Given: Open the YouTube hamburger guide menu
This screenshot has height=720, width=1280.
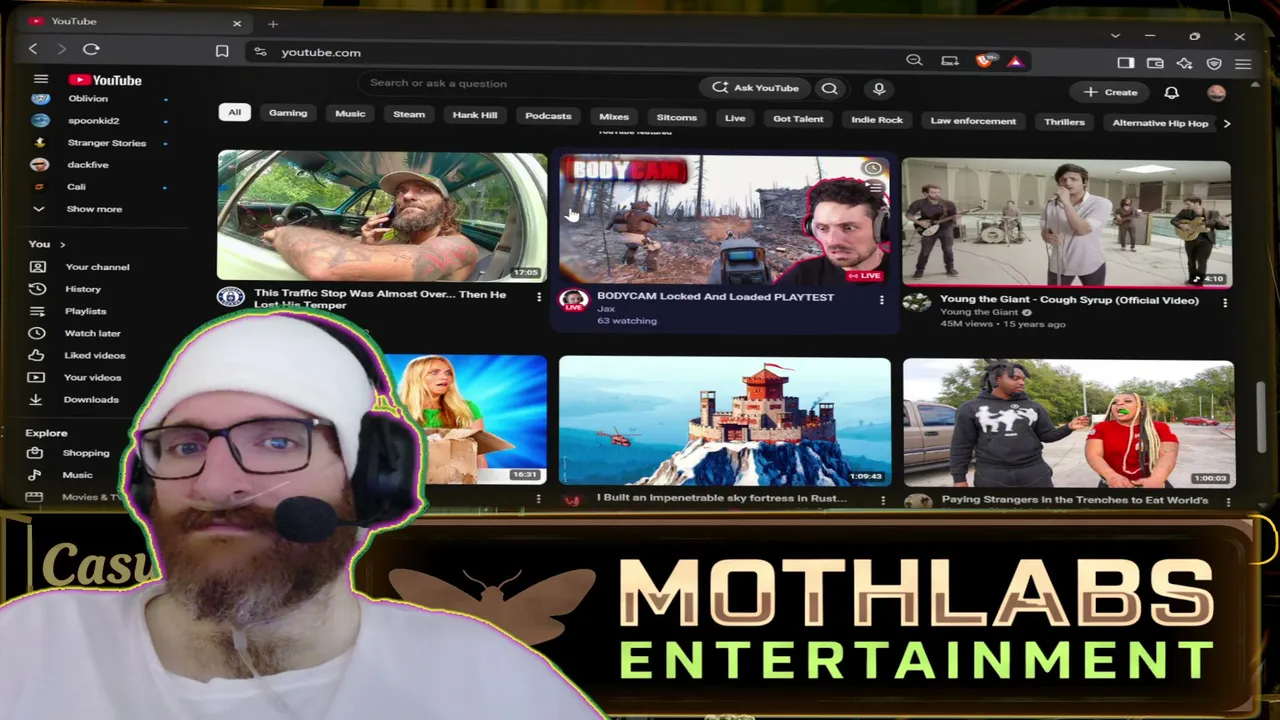Looking at the screenshot, I should coord(41,79).
